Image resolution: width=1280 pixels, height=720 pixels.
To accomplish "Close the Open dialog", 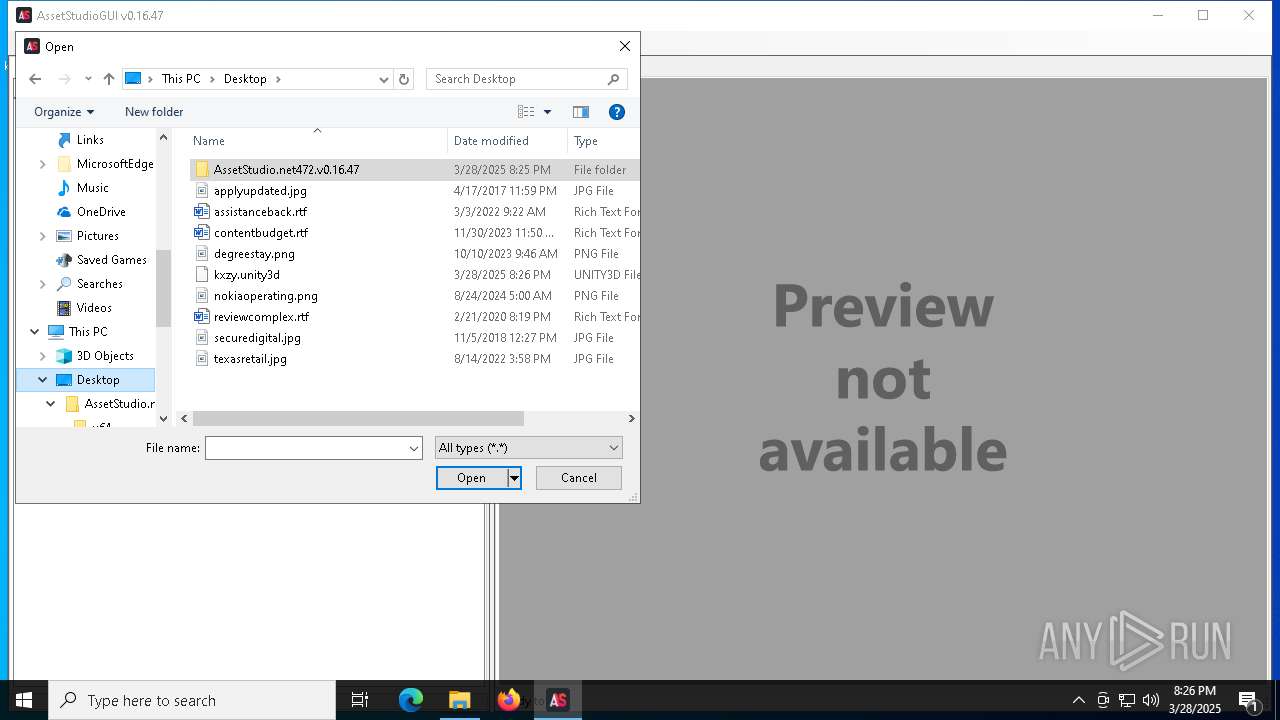I will click(625, 46).
